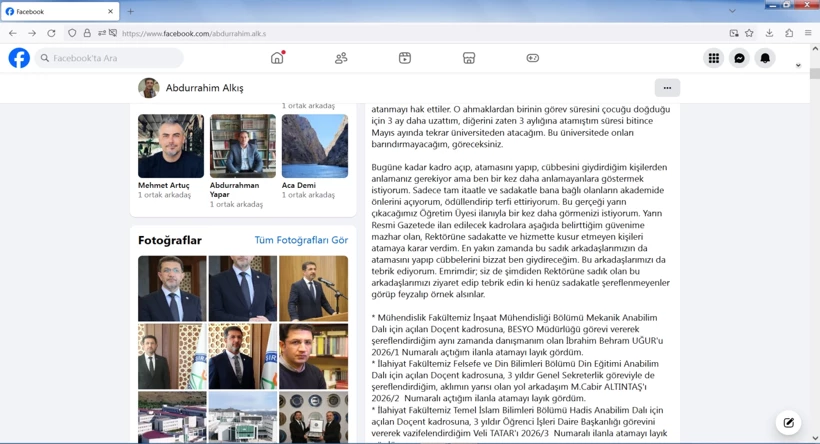The height and width of the screenshot is (444, 820).
Task: Click the tracking protection shield icon
Action: [x=72, y=33]
